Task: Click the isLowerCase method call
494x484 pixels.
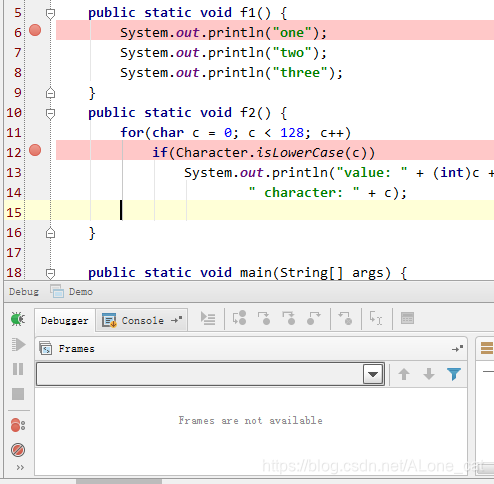Action: pos(300,153)
